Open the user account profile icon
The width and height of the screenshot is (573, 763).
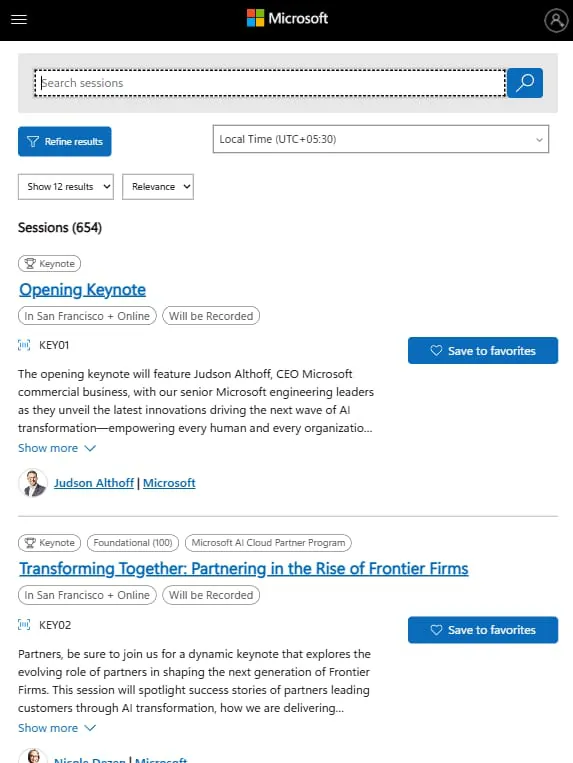click(x=556, y=20)
